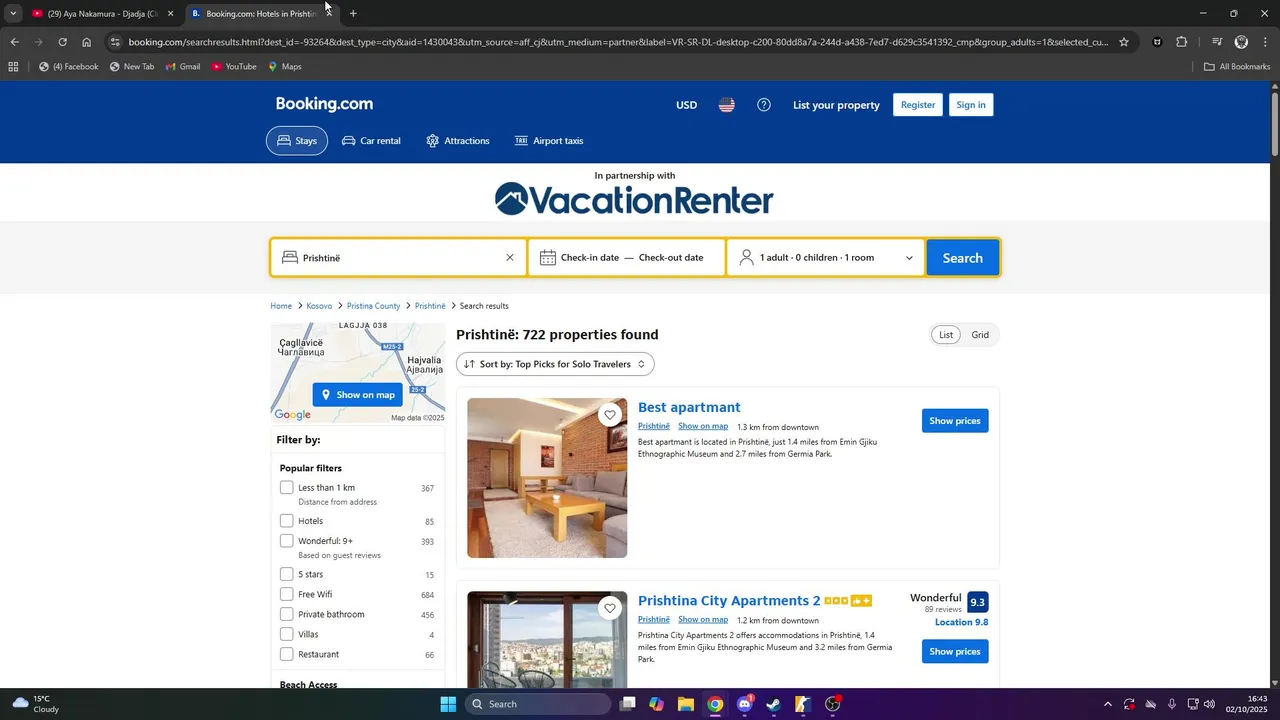Viewport: 1280px width, 720px height.
Task: Check the Less than 1 km filter
Action: tap(287, 488)
